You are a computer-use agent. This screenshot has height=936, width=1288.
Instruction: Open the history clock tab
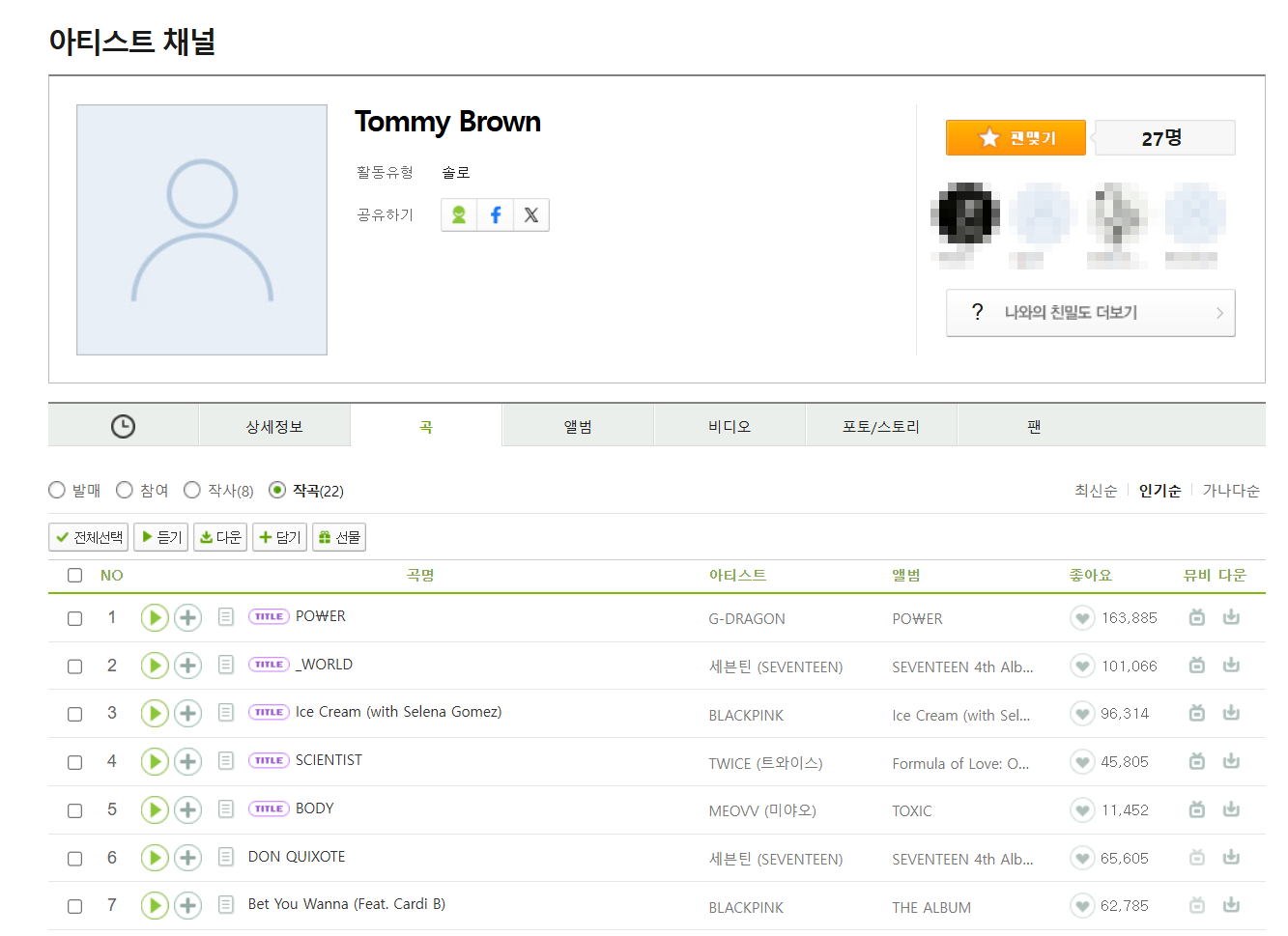pos(123,426)
